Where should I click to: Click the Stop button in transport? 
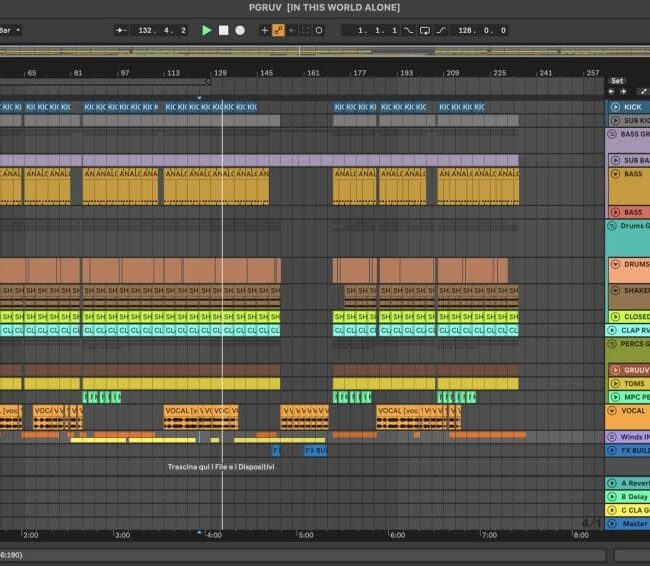223,30
